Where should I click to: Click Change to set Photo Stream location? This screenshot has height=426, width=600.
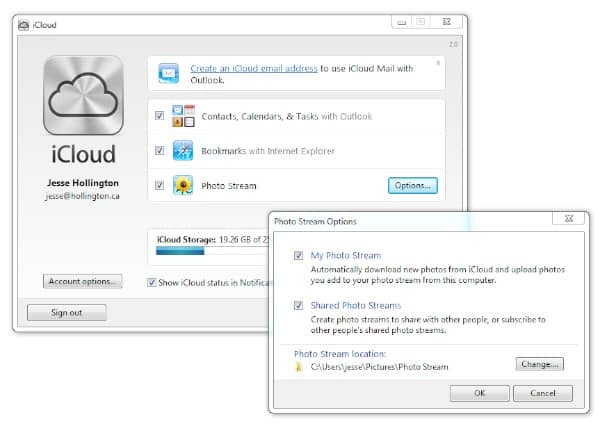coord(539,364)
